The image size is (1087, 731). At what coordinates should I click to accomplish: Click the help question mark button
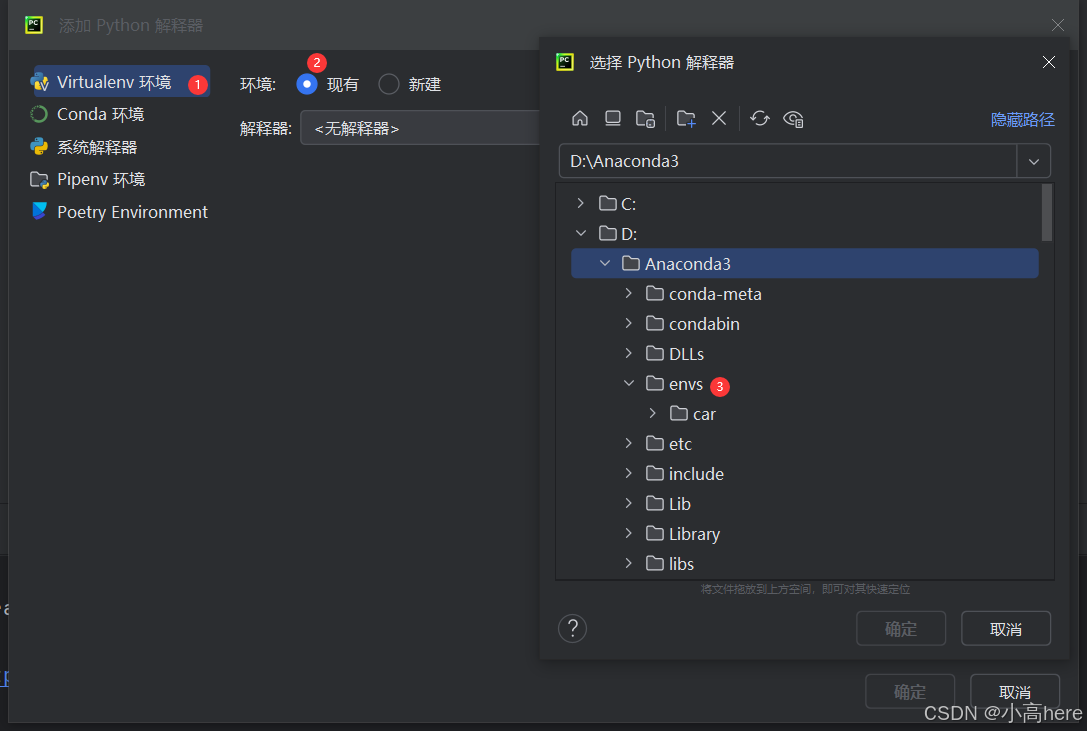[573, 628]
